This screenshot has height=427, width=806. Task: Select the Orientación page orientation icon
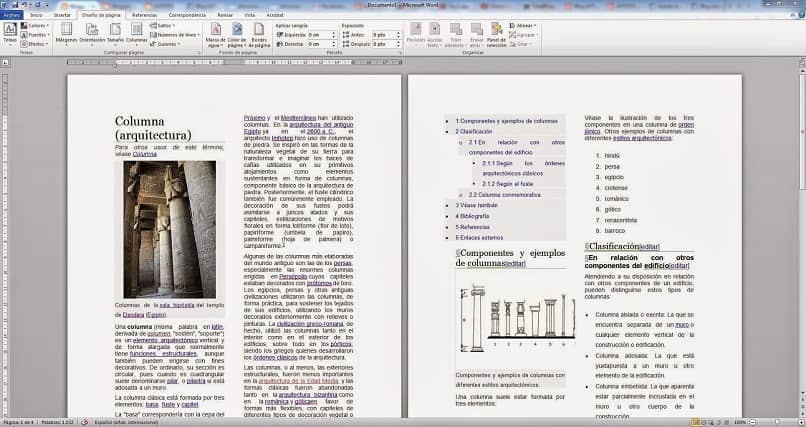92,34
